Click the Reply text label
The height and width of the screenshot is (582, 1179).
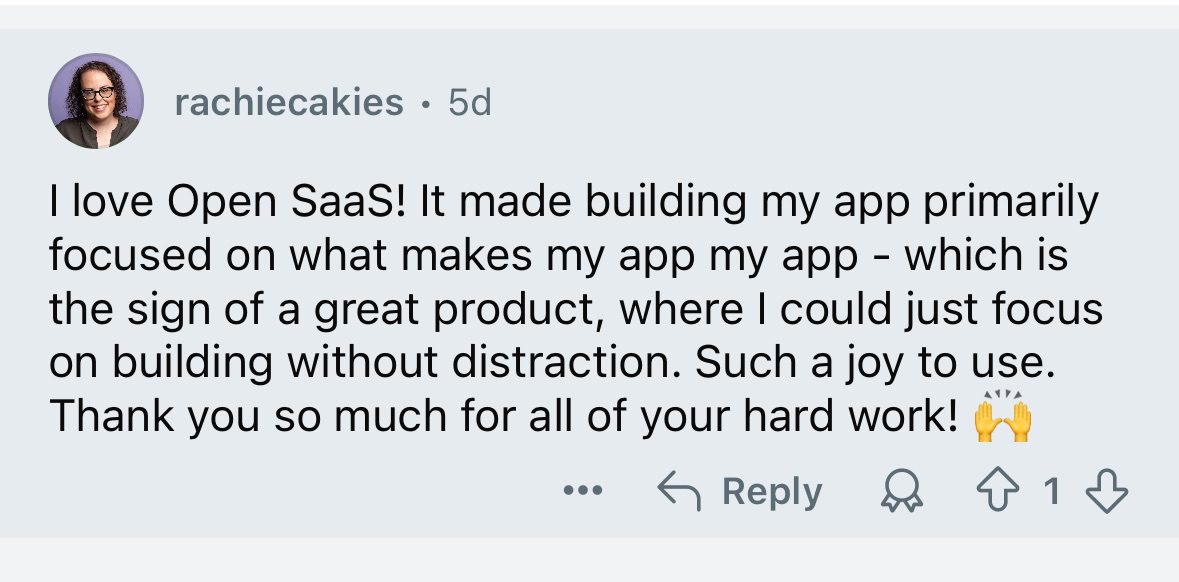tap(771, 491)
